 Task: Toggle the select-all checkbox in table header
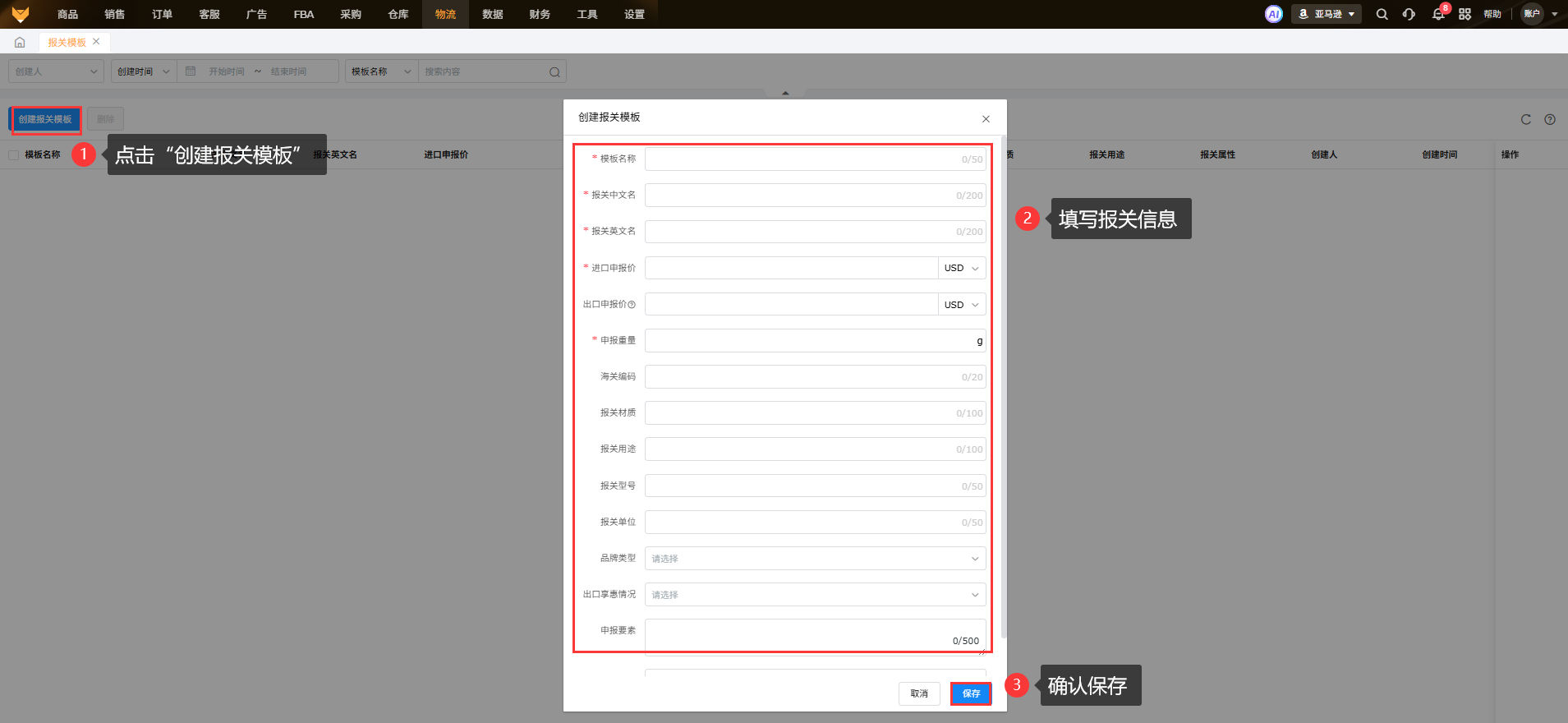[x=13, y=154]
